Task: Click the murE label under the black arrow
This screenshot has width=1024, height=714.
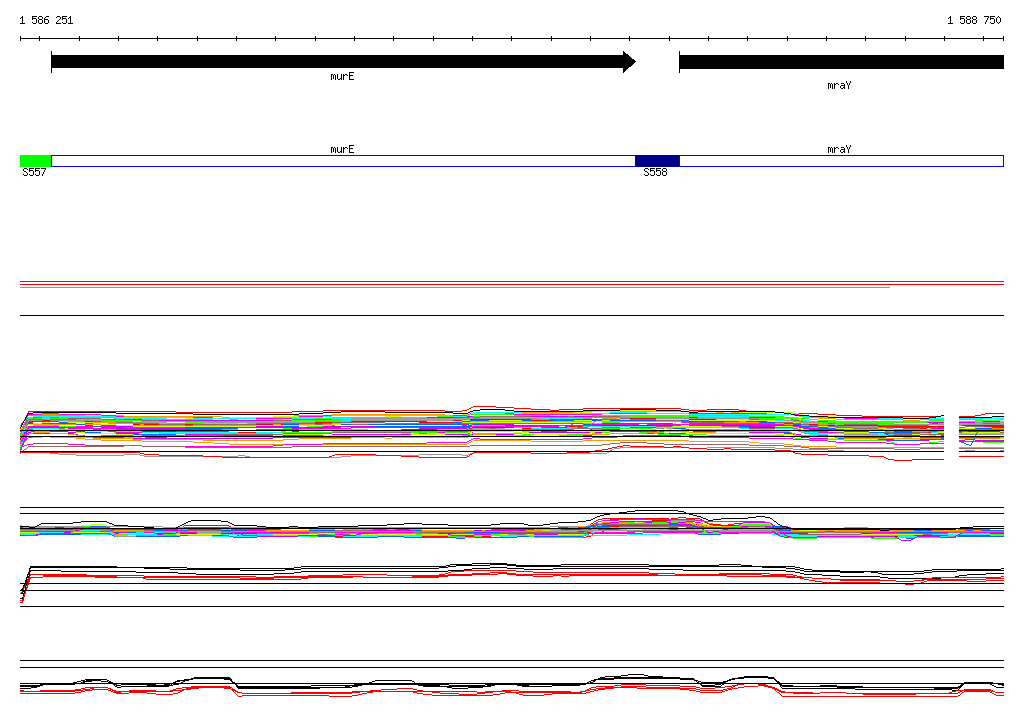Action: click(x=342, y=76)
